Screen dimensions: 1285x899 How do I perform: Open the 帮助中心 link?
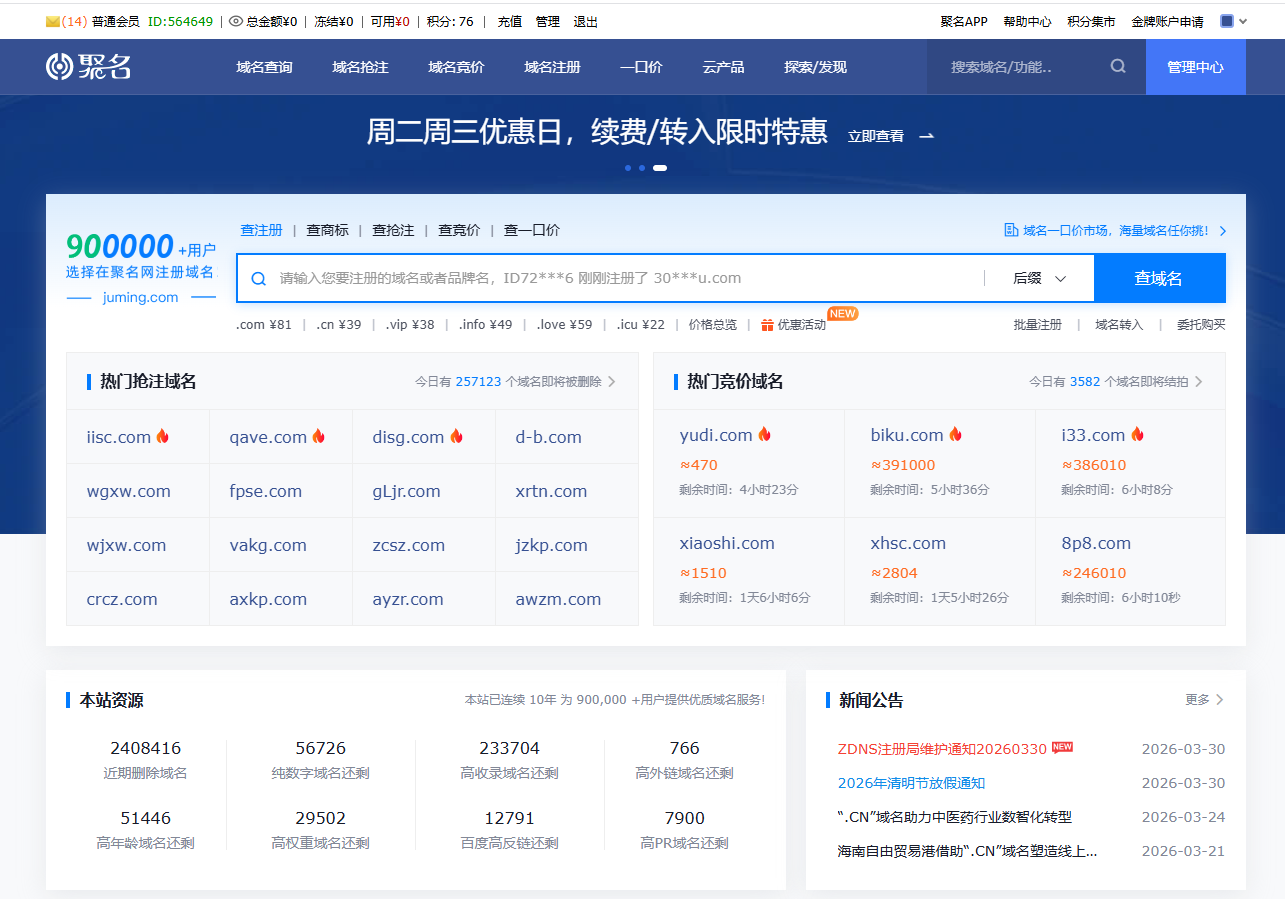tap(1027, 21)
